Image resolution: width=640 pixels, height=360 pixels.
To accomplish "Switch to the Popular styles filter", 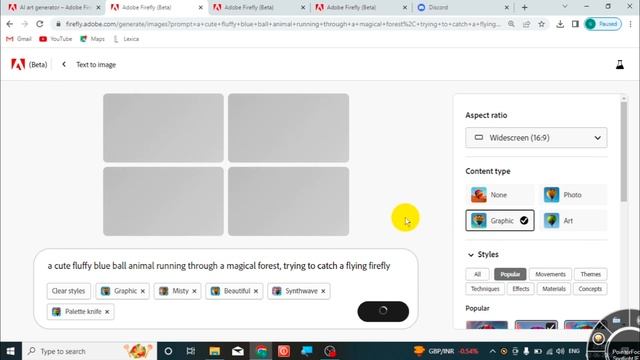I will pyautogui.click(x=510, y=274).
